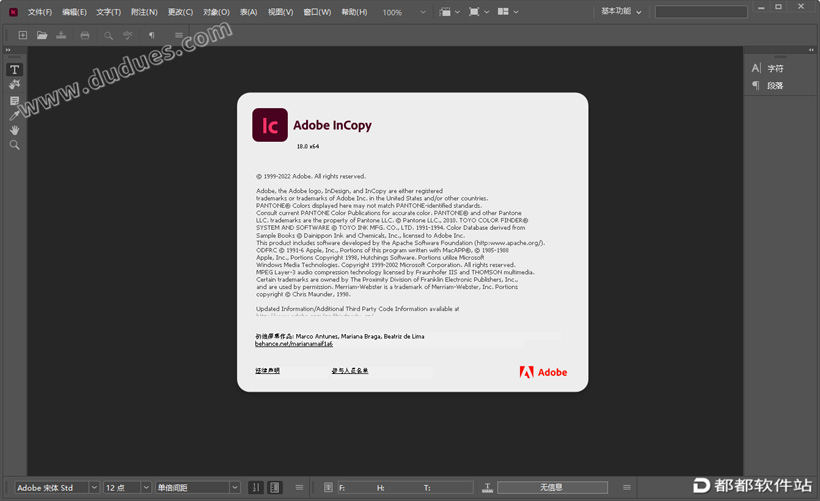Open the behance.net artist link

coord(294,344)
